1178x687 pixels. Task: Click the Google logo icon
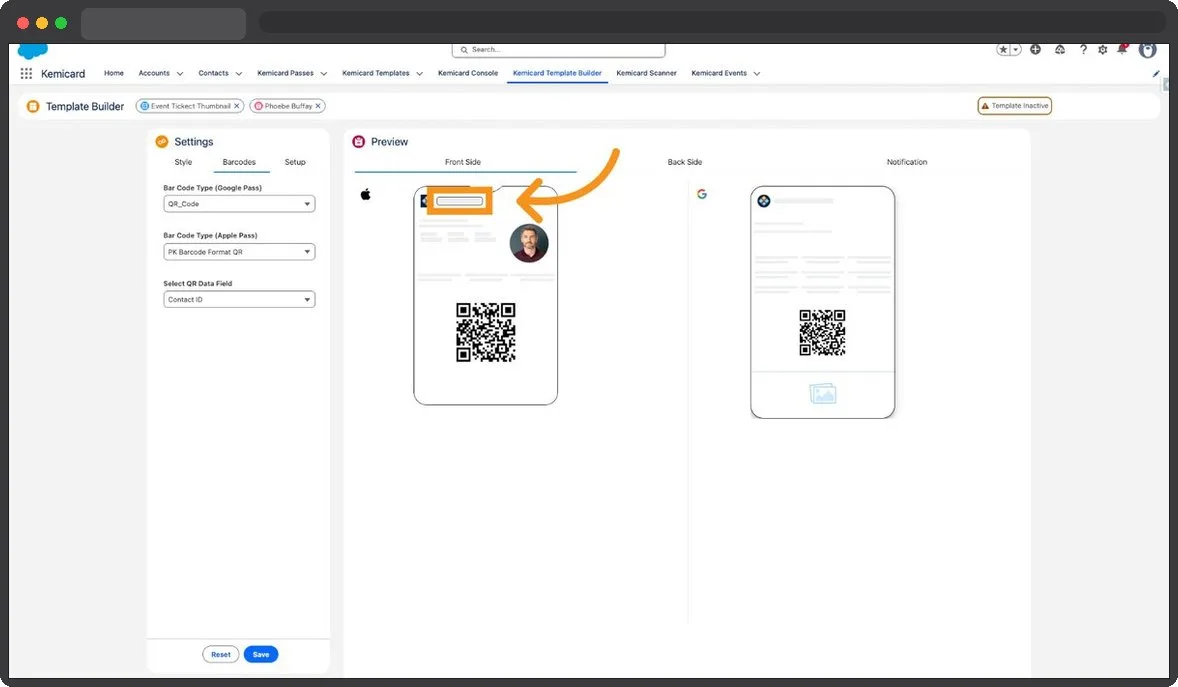(702, 194)
